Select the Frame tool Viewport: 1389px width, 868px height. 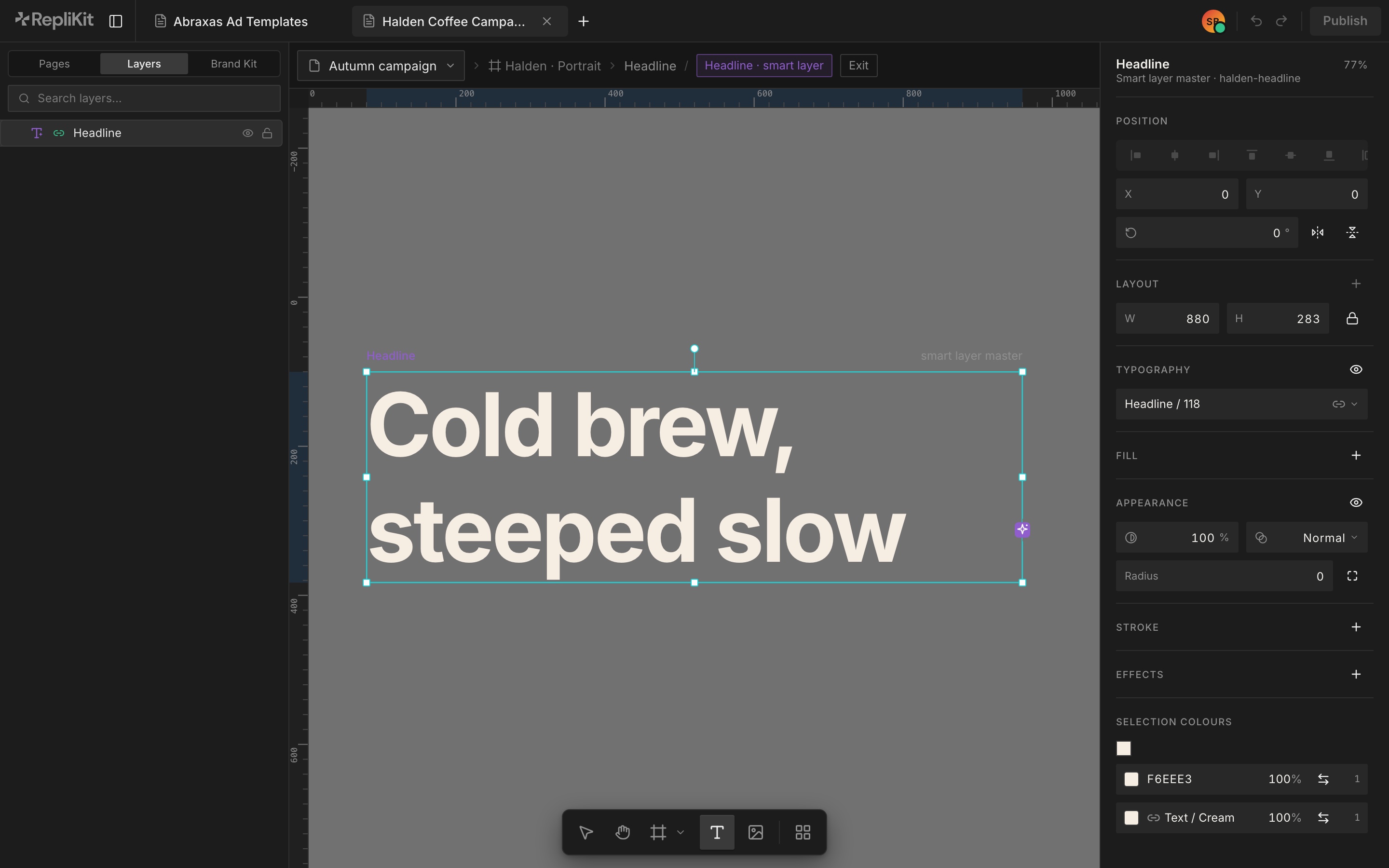coord(658,832)
